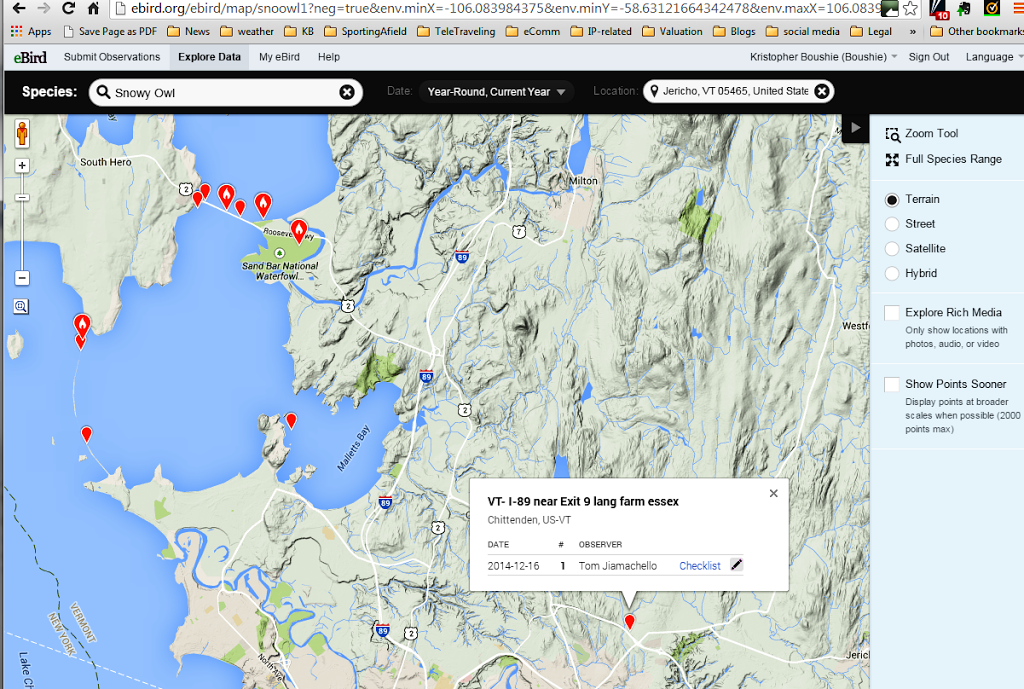Select the Street View pegman on the map
Viewport: 1024px width, 689px height.
coord(22,134)
